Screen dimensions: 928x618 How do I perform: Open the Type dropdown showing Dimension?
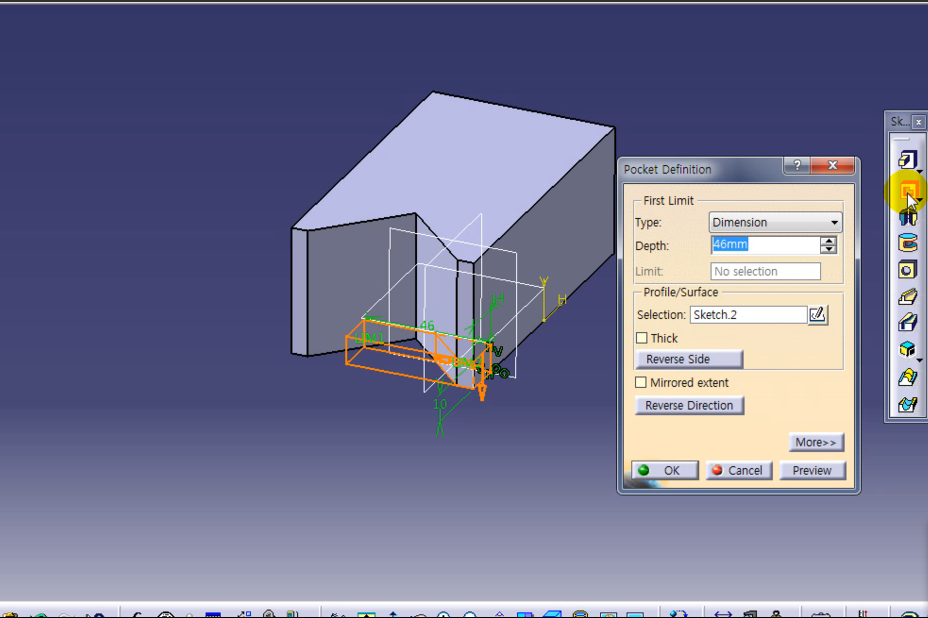tap(775, 222)
